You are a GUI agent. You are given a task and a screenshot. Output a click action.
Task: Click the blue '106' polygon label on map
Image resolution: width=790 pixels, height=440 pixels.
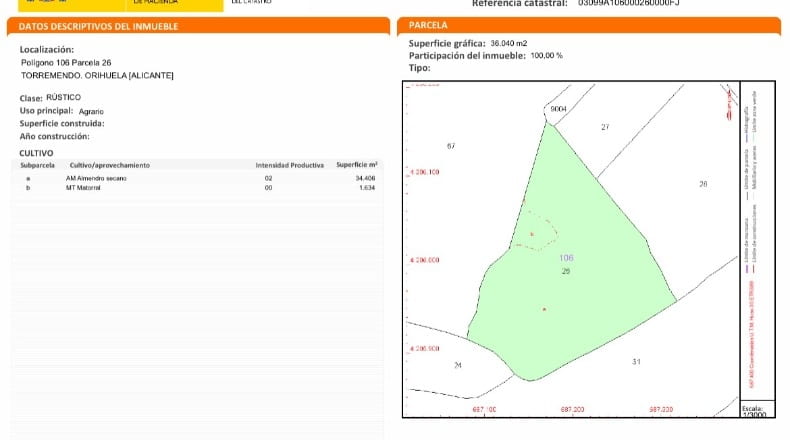click(566, 258)
